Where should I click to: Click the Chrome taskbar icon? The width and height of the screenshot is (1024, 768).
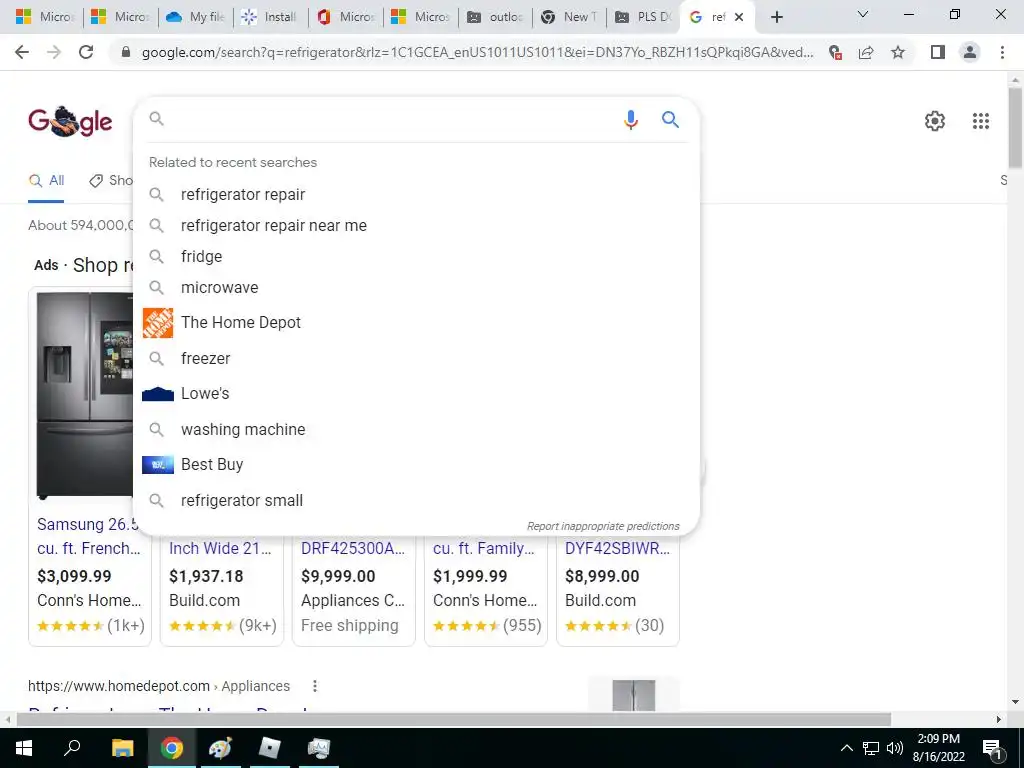coord(172,748)
